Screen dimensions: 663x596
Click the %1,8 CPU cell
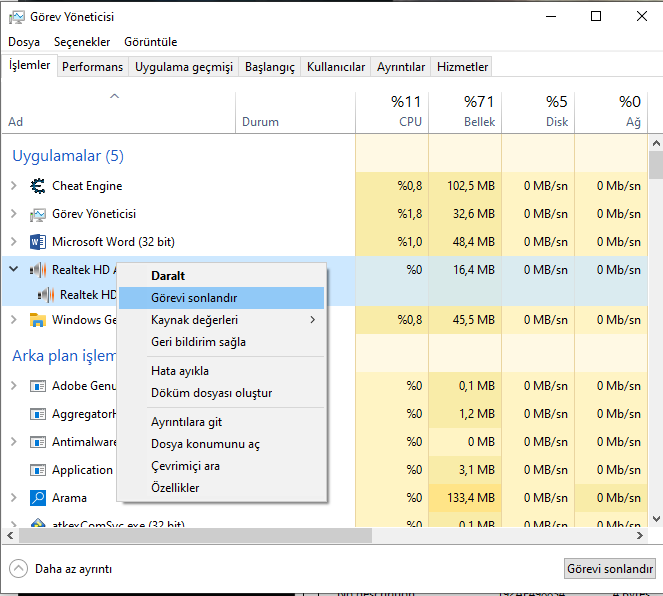(x=392, y=214)
